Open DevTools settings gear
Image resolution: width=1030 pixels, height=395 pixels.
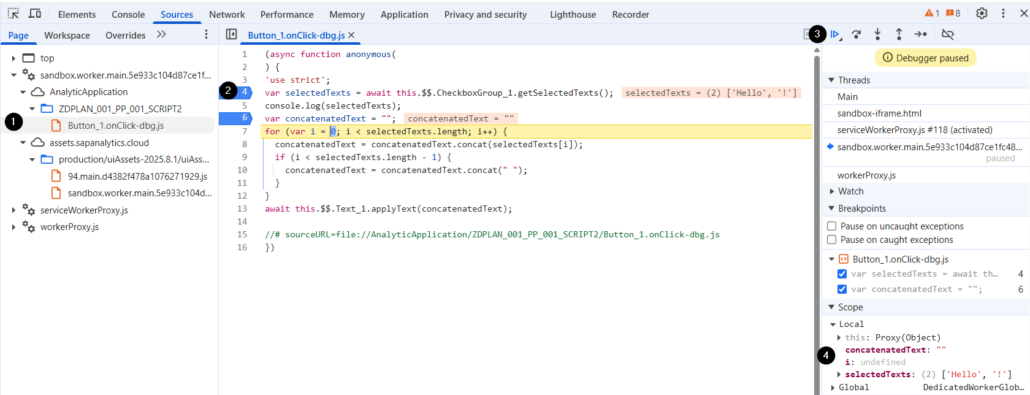(x=981, y=13)
